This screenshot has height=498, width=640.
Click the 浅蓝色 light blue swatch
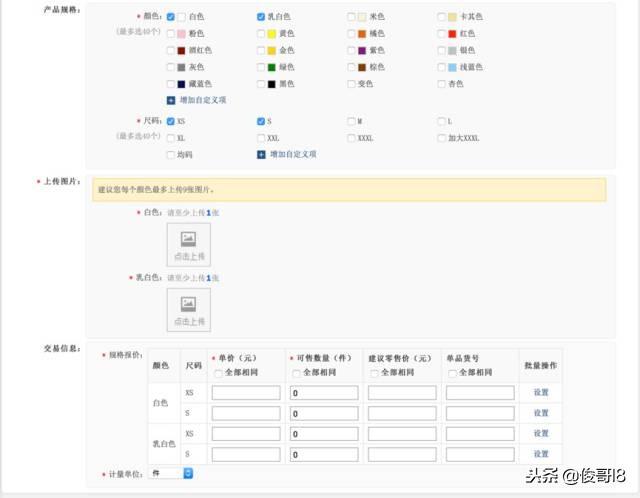pyautogui.click(x=452, y=67)
